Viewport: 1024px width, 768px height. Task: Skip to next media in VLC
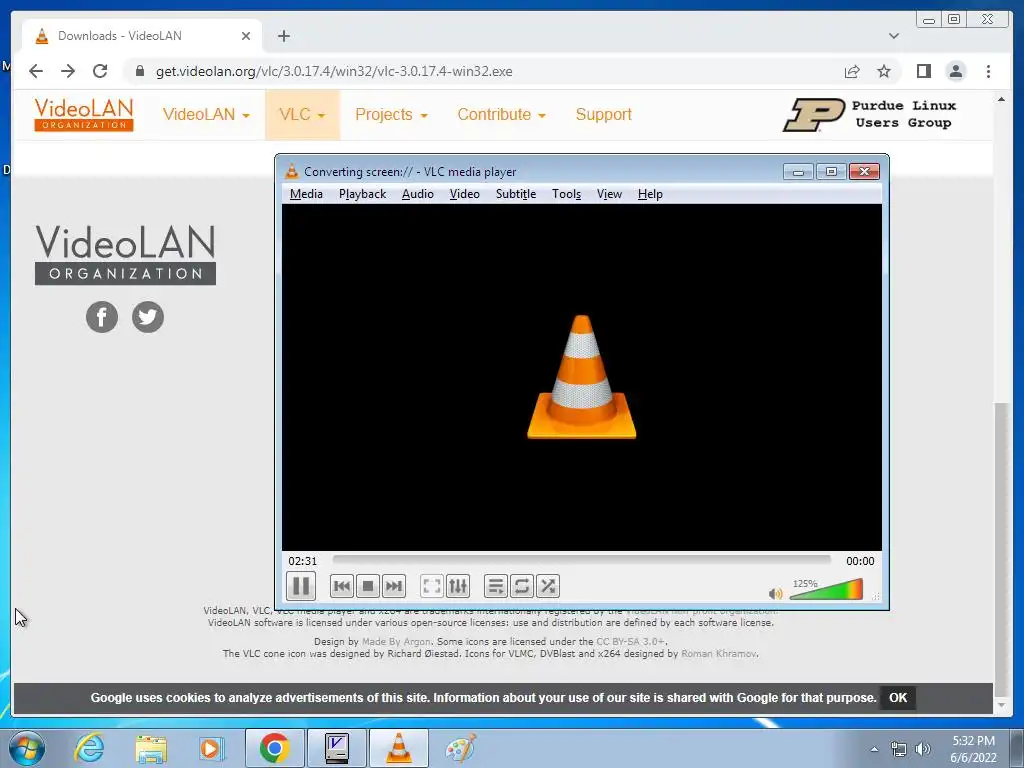pyautogui.click(x=393, y=586)
